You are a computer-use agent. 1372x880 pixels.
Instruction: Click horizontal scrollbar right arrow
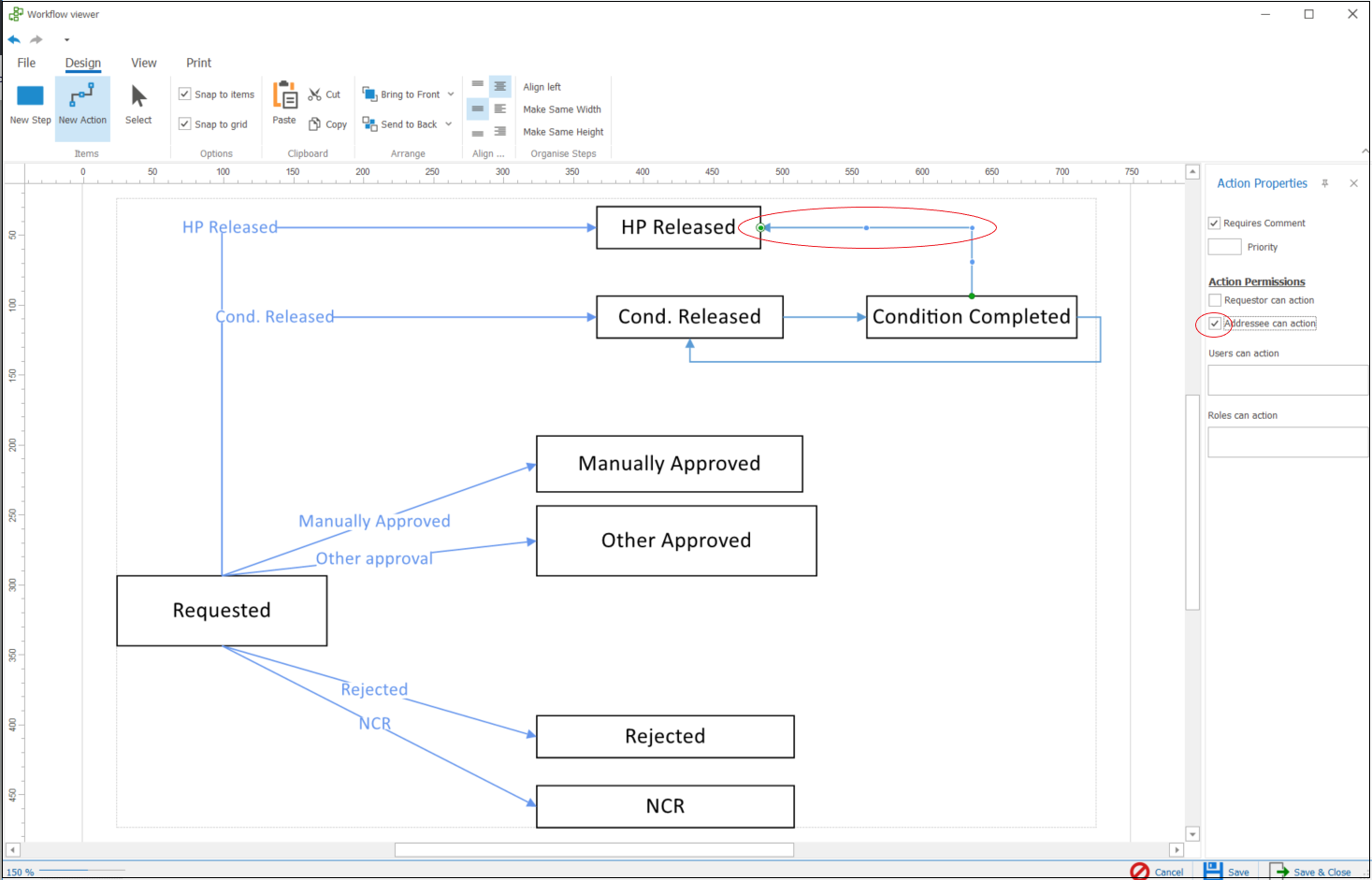point(1177,850)
